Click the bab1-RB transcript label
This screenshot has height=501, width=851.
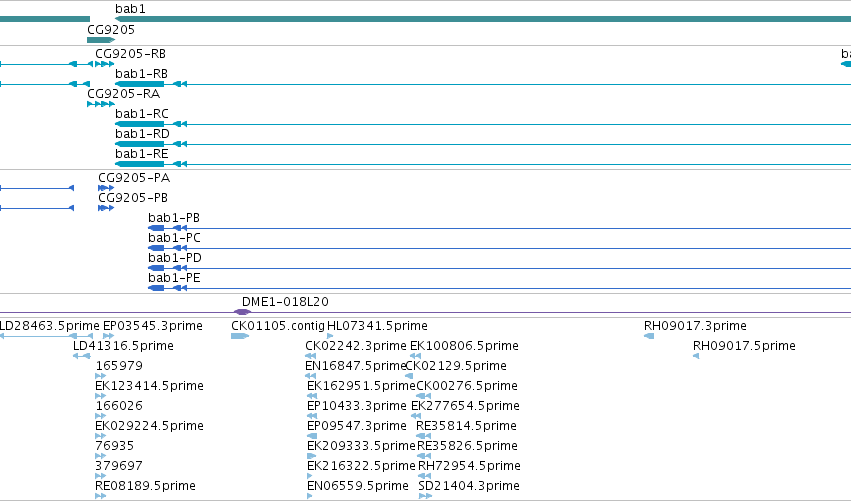141,74
